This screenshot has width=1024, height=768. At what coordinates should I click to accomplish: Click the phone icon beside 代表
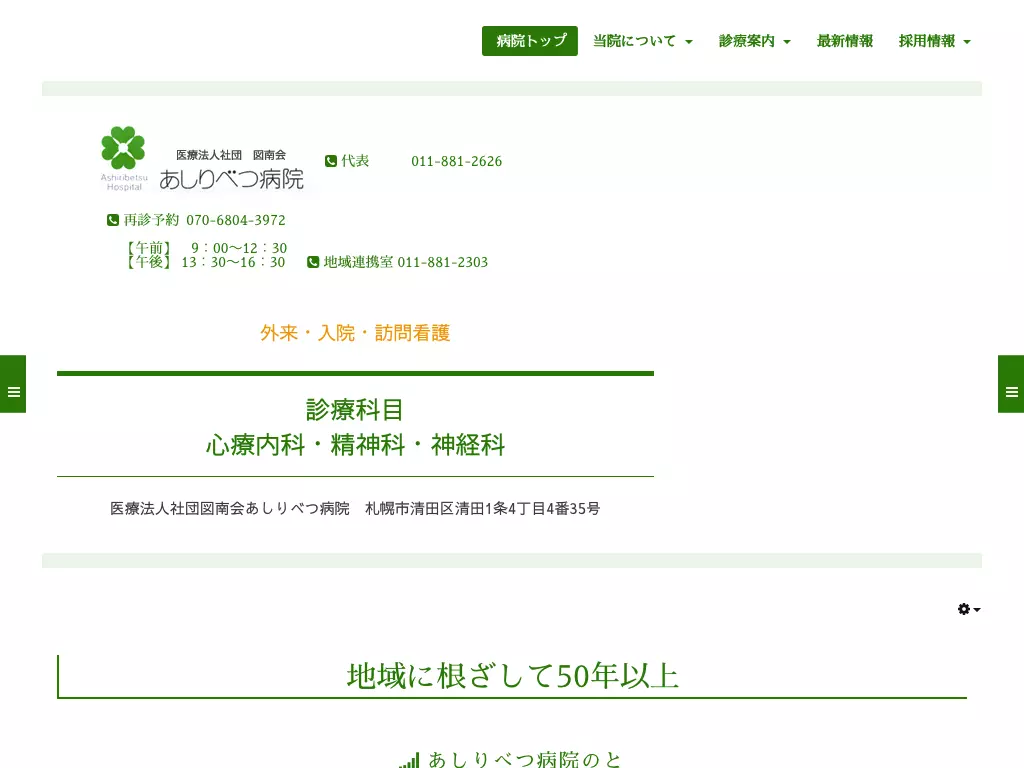(x=330, y=161)
